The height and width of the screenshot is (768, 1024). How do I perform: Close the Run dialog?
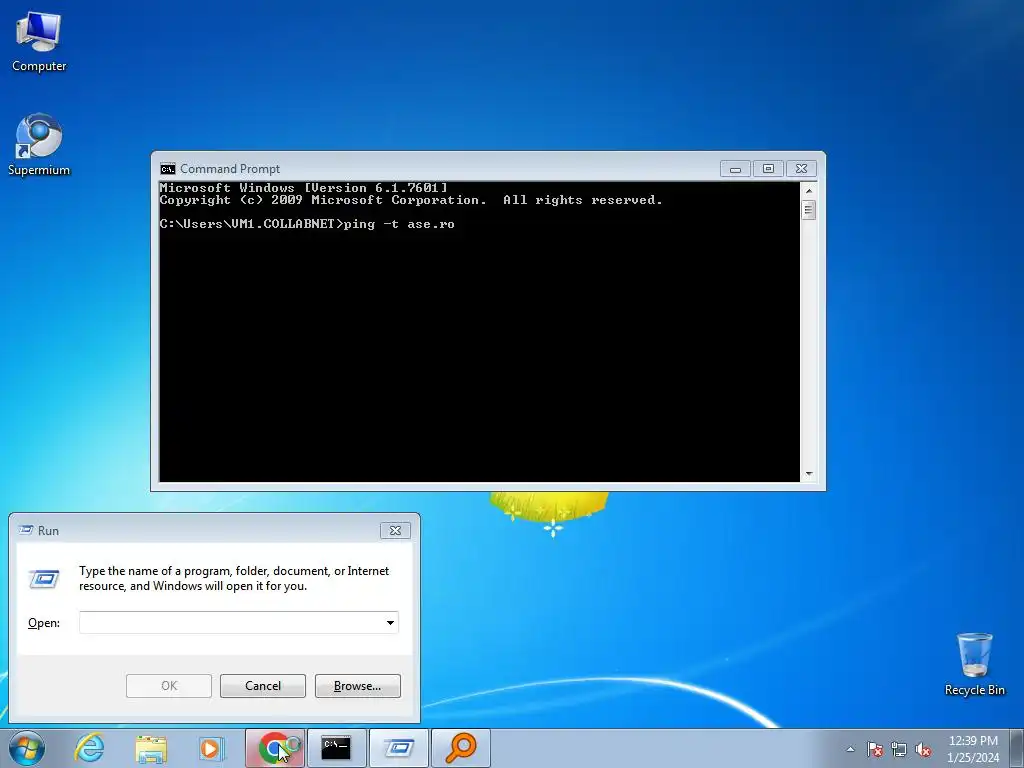395,530
